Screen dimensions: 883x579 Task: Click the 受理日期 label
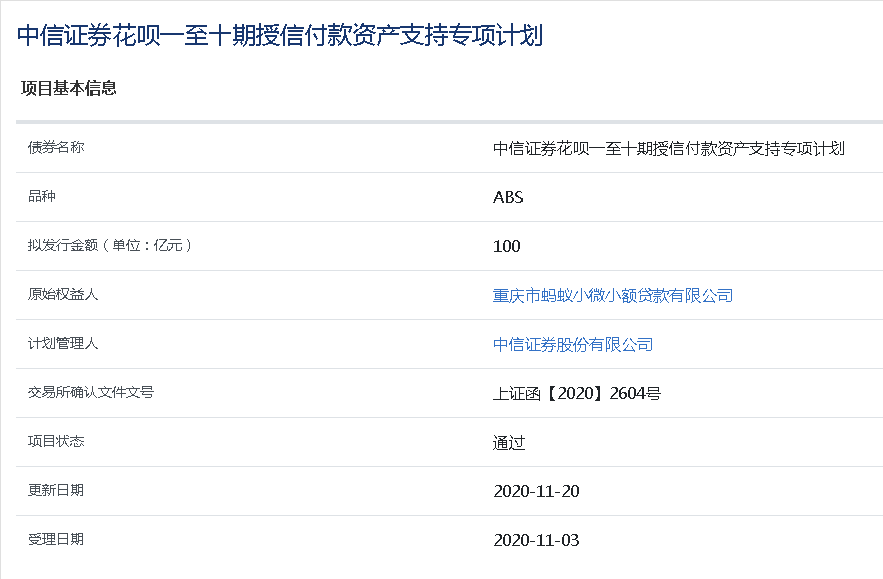[x=56, y=539]
